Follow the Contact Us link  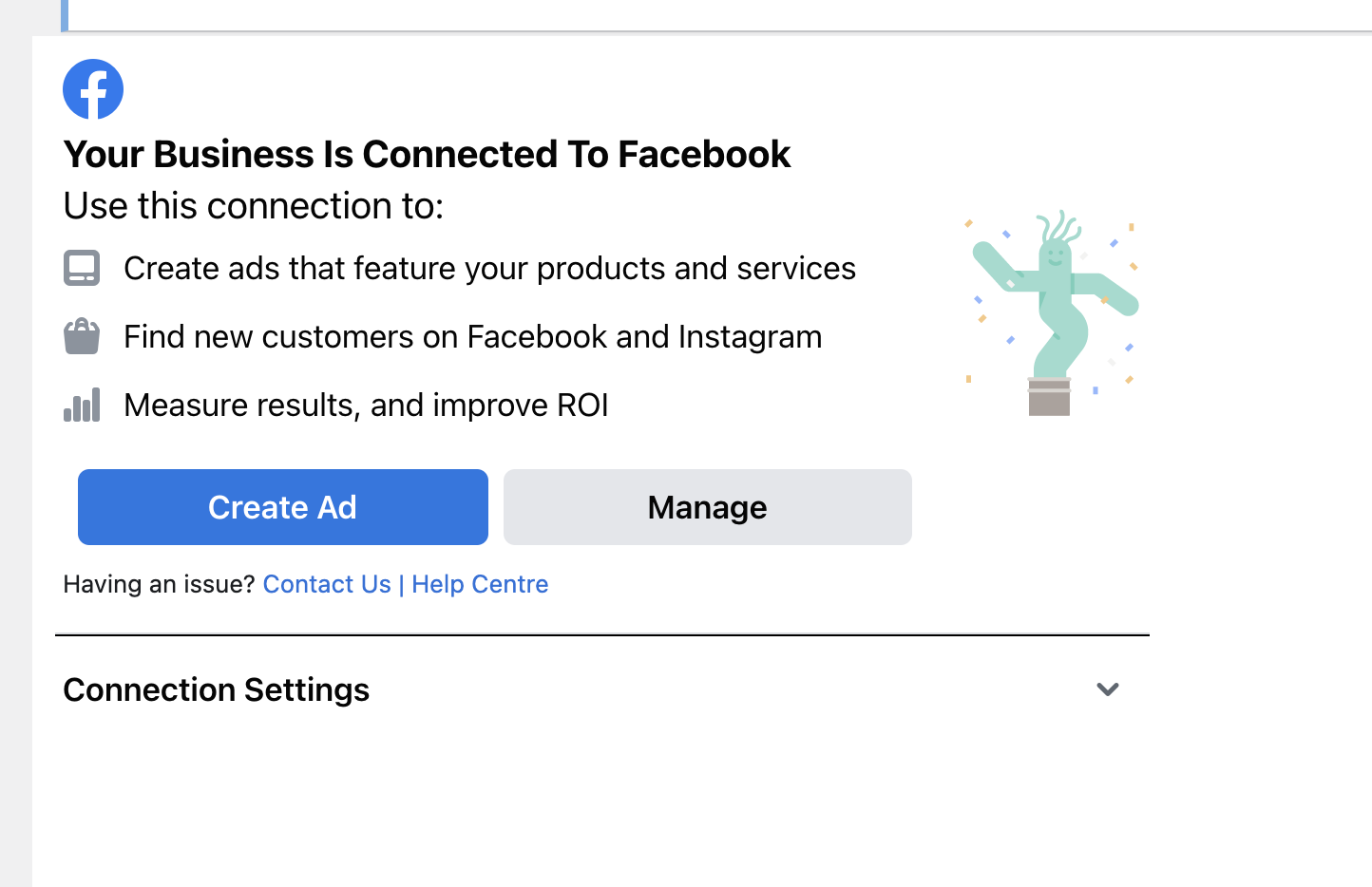327,584
